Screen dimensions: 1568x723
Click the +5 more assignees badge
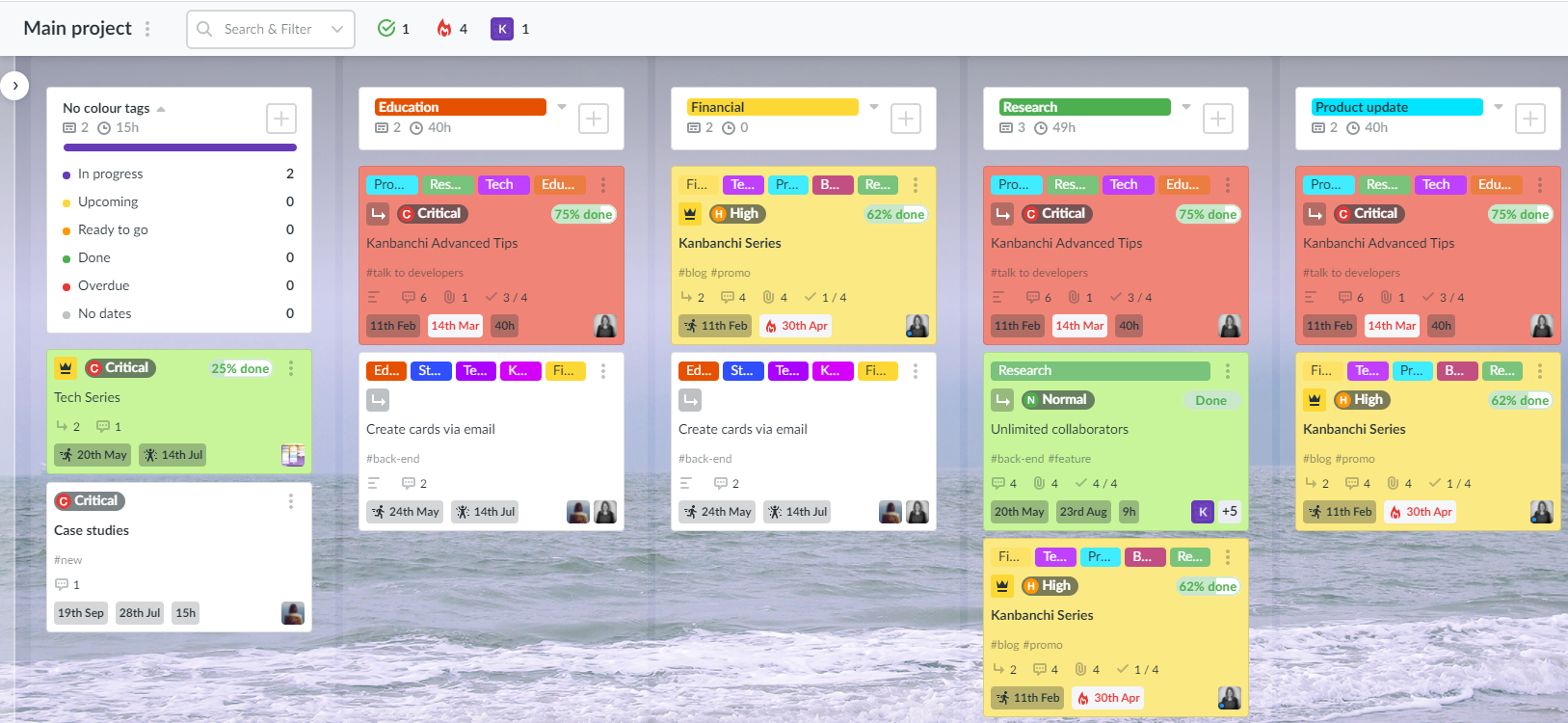click(1230, 512)
